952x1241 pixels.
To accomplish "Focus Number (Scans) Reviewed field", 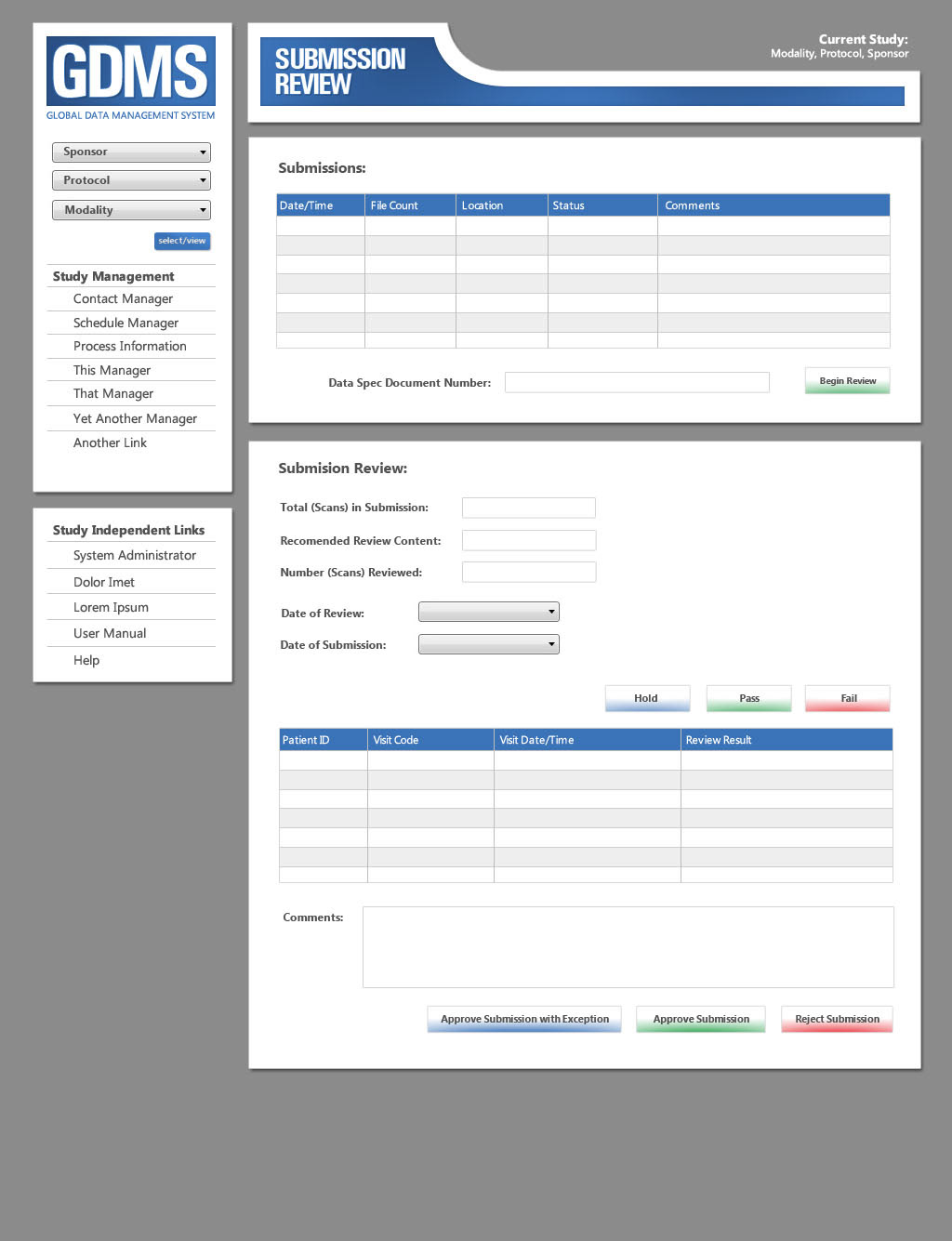I will coord(529,572).
